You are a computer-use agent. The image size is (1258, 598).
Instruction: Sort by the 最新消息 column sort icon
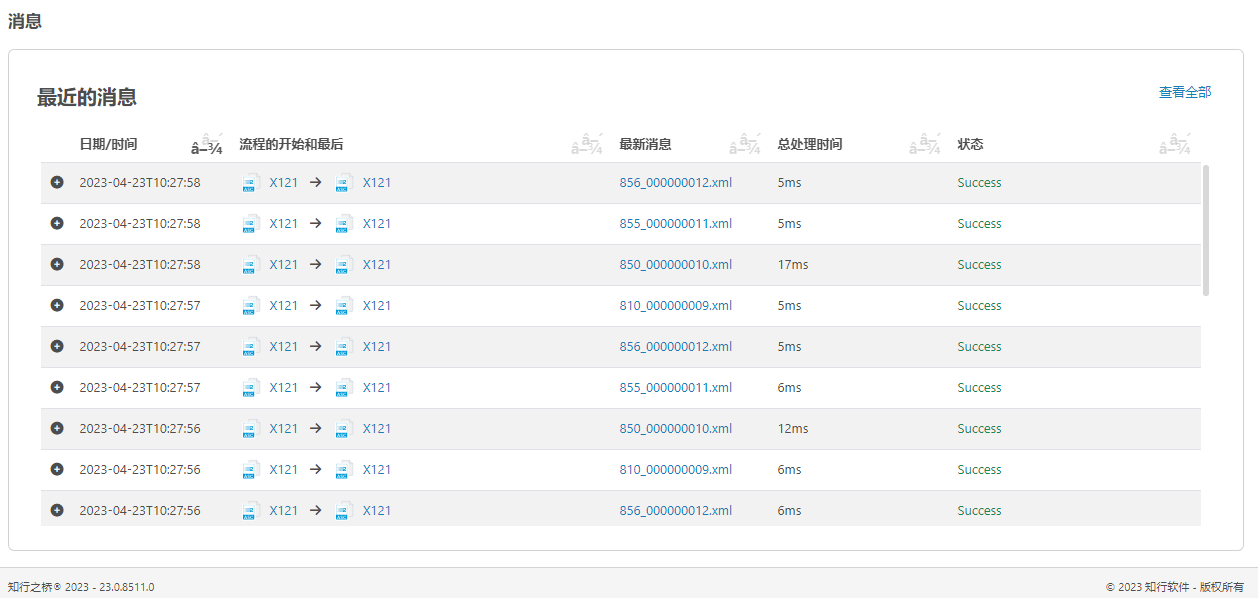745,145
